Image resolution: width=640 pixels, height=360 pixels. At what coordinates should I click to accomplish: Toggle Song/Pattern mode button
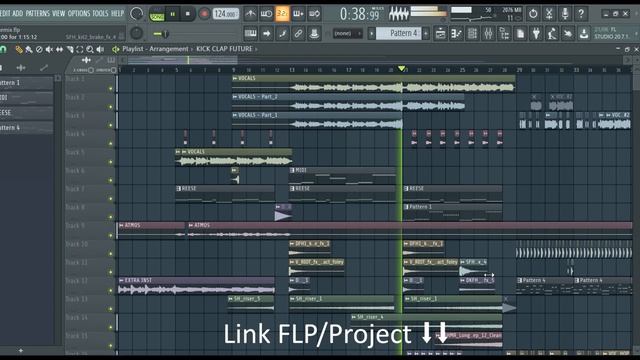157,14
